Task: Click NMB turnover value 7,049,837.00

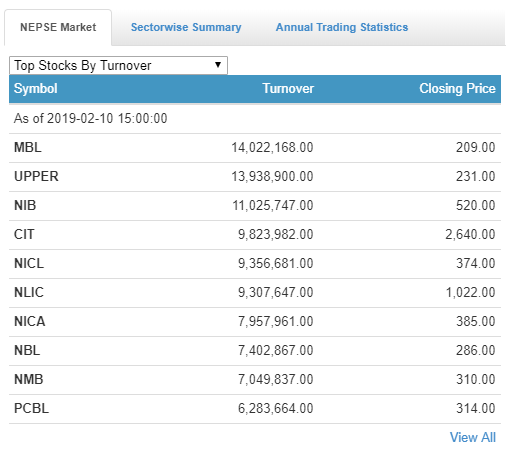Action: coord(276,379)
